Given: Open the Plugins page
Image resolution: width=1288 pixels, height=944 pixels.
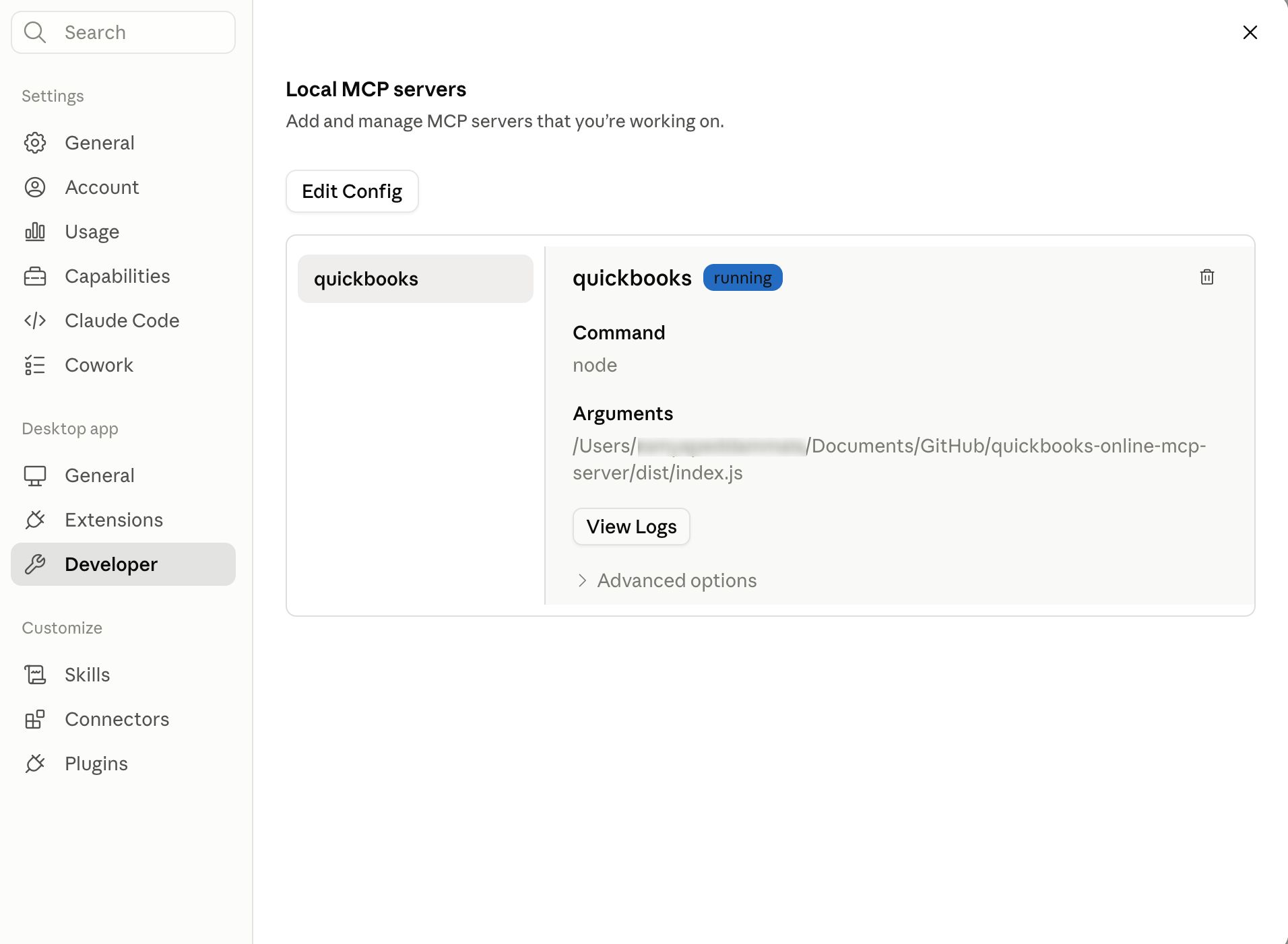Looking at the screenshot, I should pos(123,764).
